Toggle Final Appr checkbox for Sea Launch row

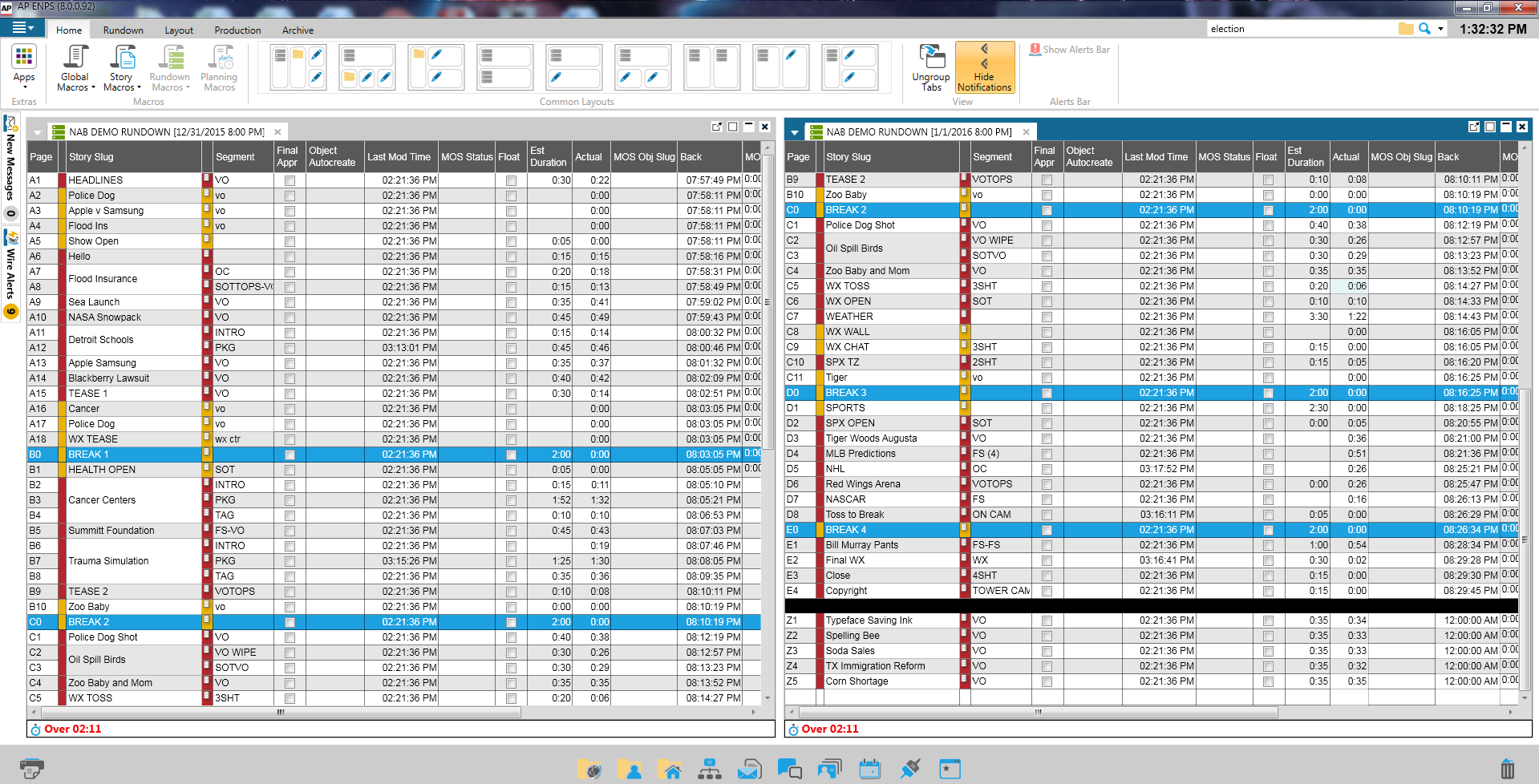[290, 302]
